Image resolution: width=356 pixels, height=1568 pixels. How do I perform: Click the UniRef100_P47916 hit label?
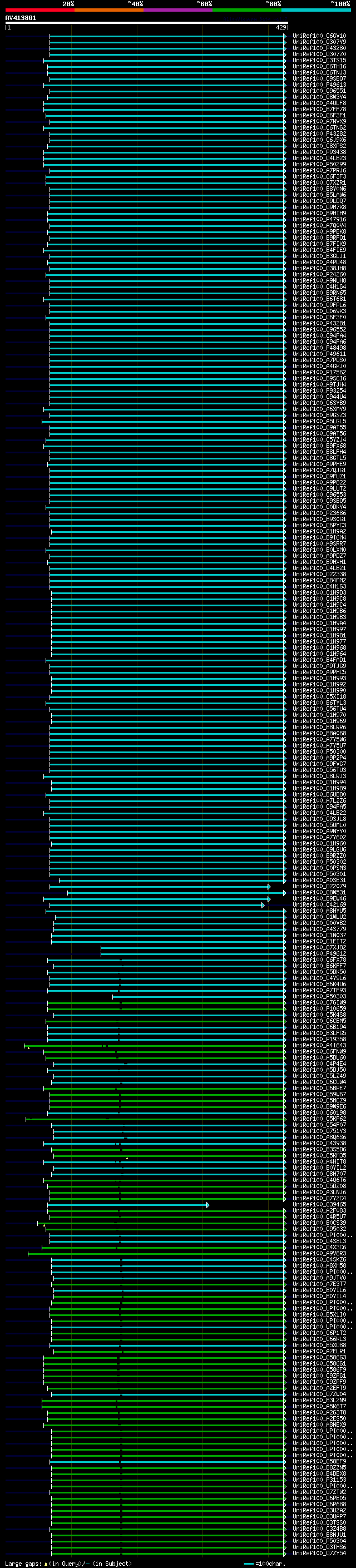[x=319, y=220]
